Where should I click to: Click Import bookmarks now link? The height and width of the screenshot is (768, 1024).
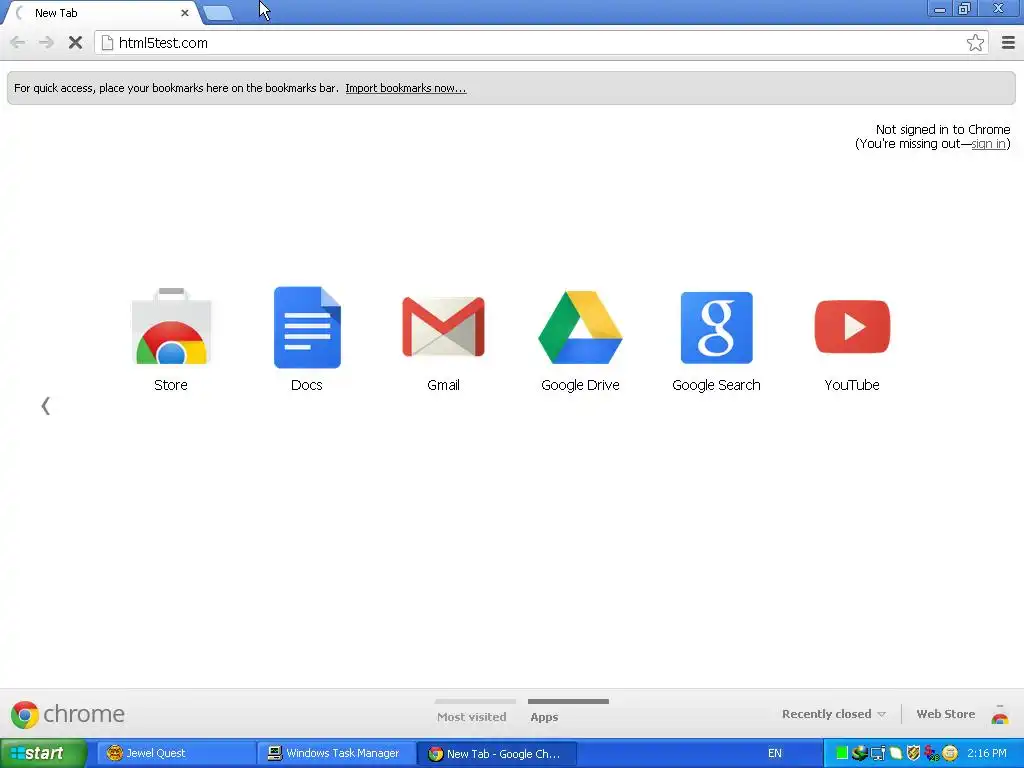coord(406,88)
